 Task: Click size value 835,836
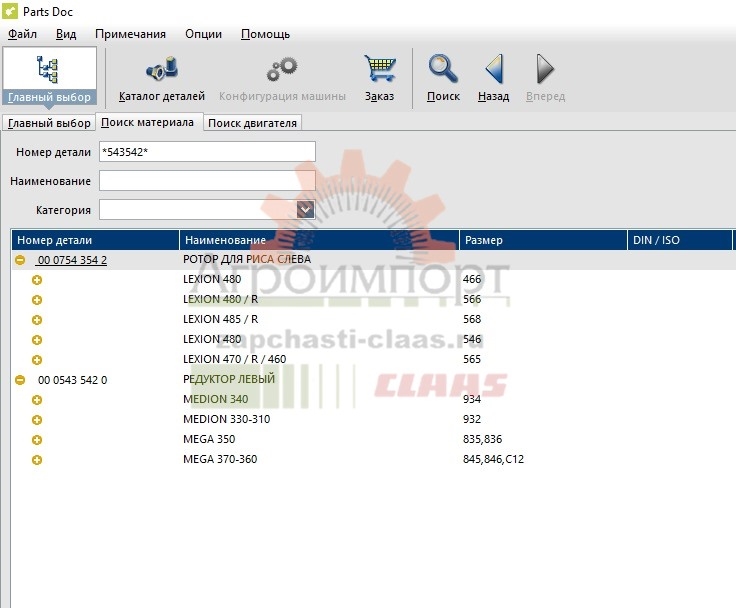click(483, 439)
